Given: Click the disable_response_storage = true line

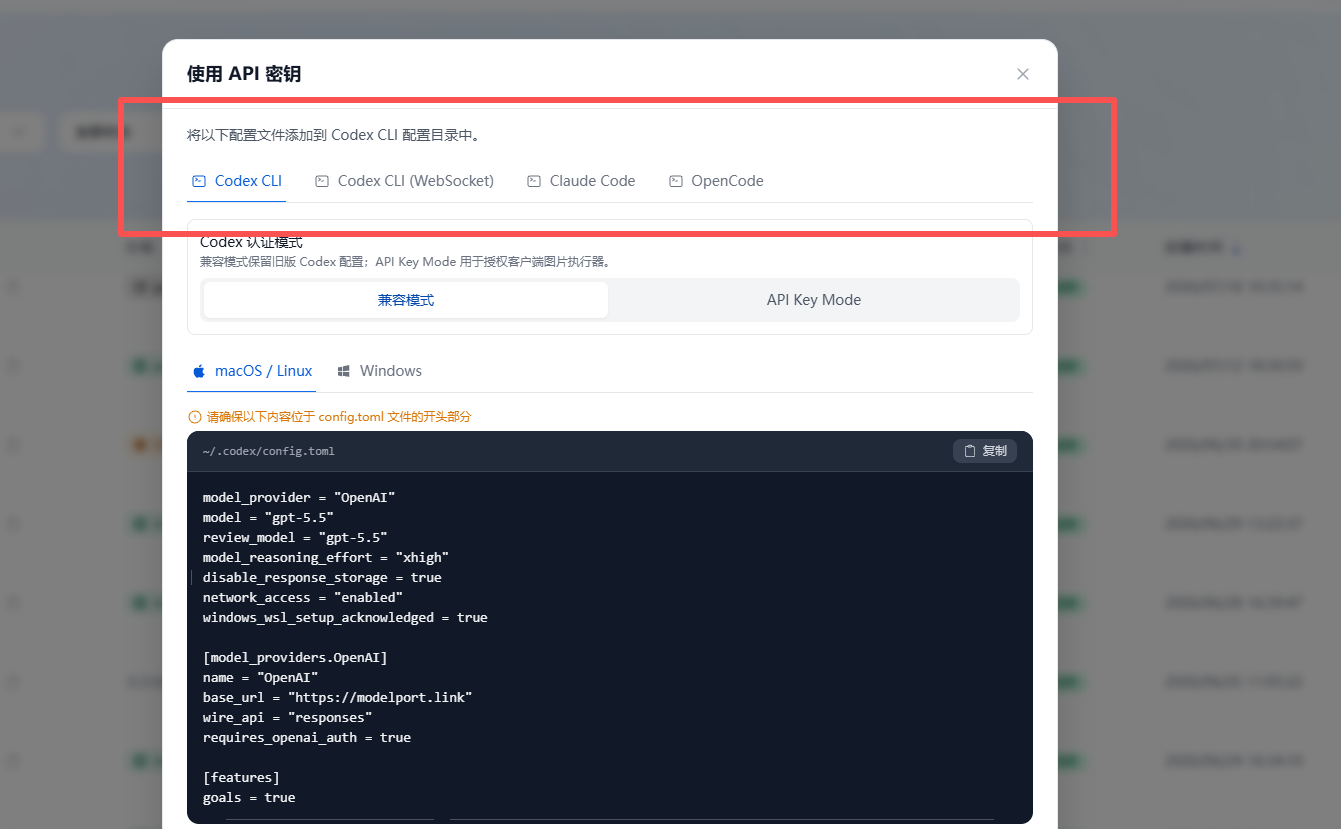Looking at the screenshot, I should point(322,577).
